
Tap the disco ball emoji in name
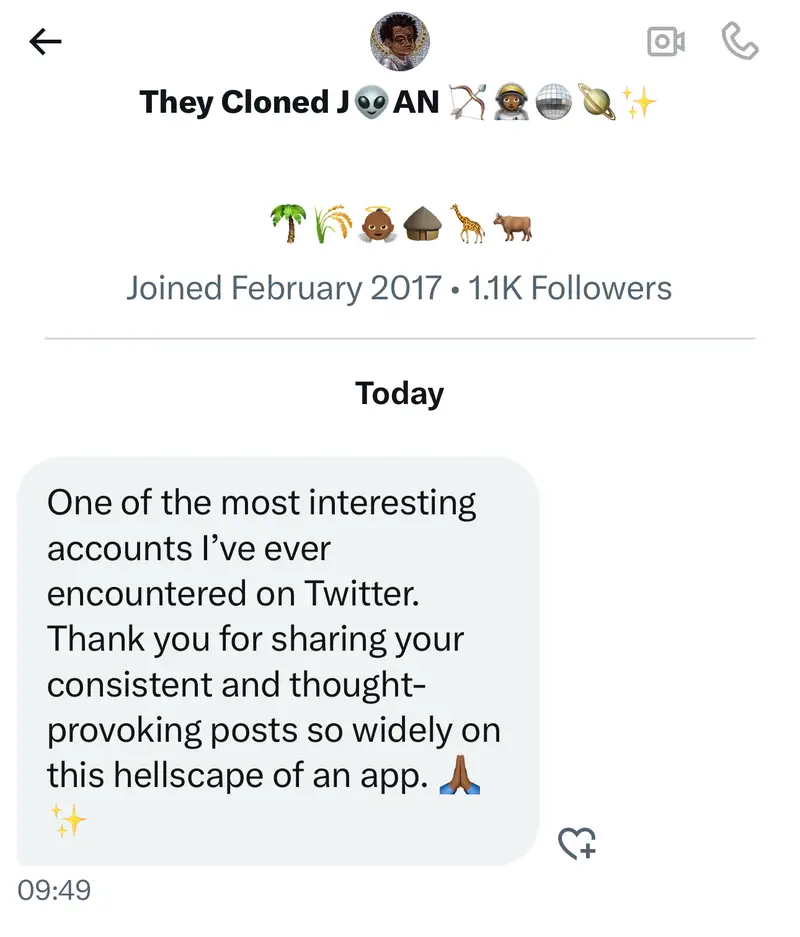point(553,101)
